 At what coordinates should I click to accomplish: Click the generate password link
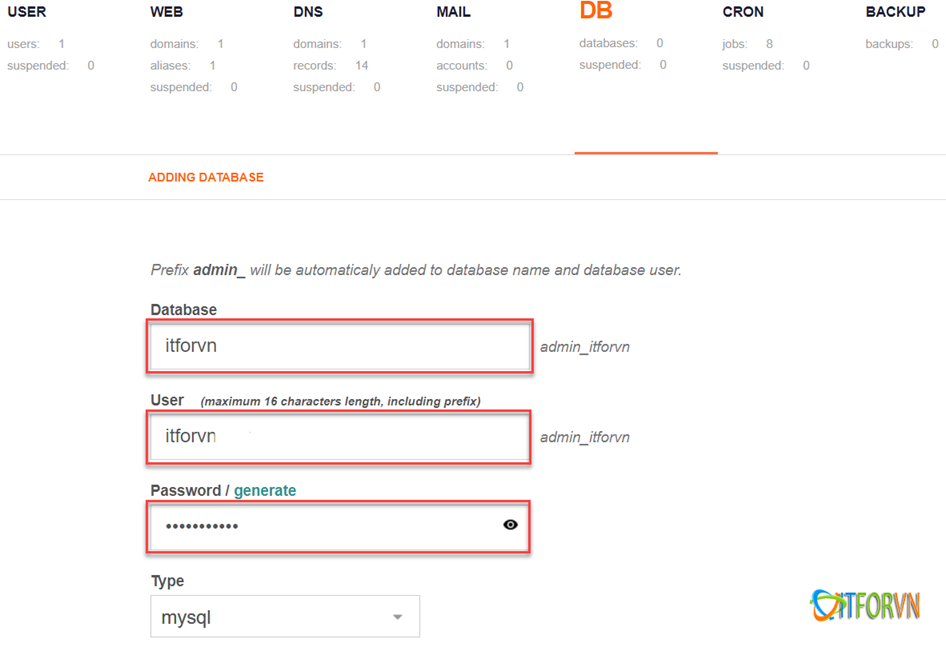pos(265,490)
